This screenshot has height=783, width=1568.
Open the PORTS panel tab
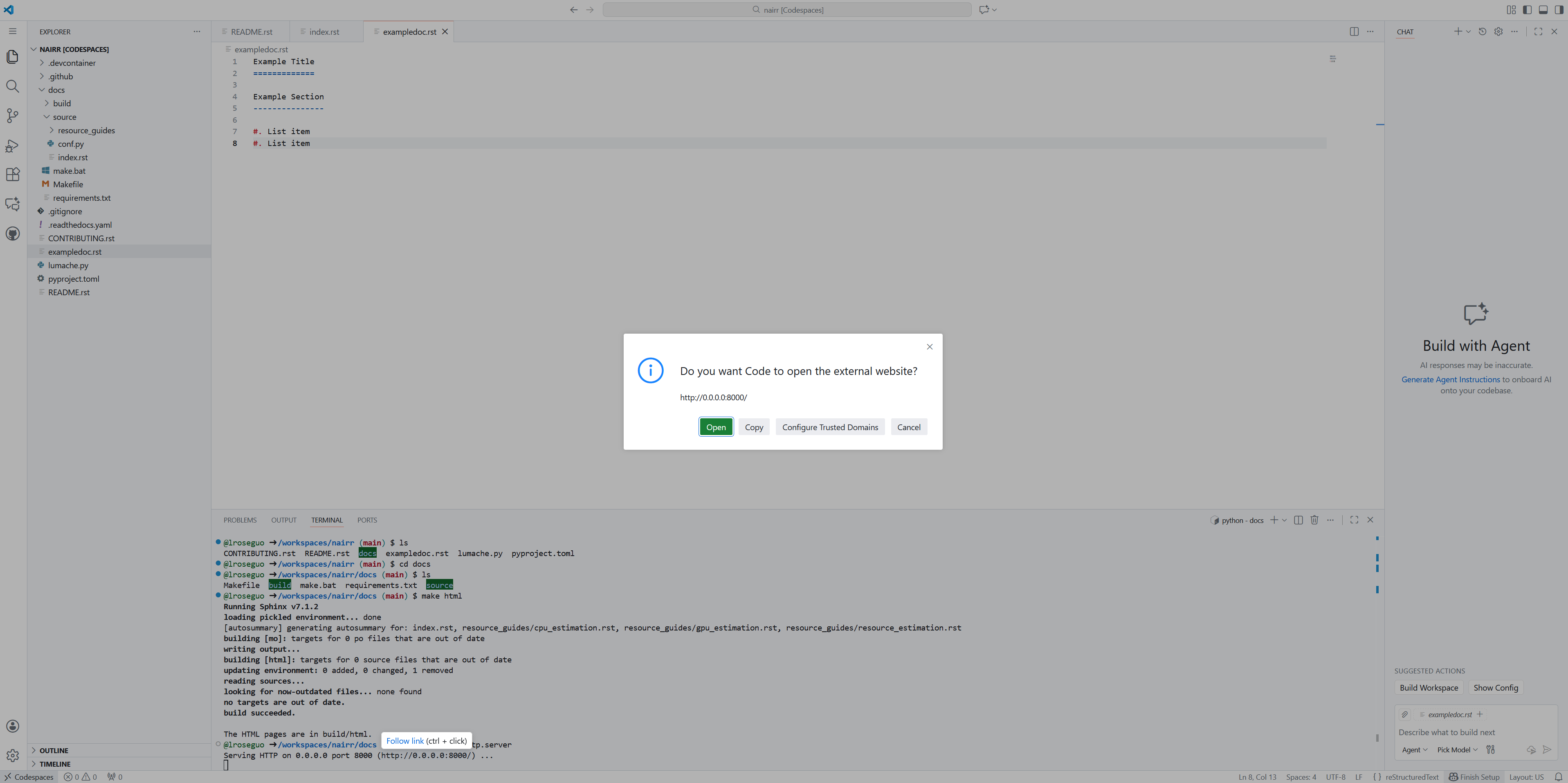[367, 520]
